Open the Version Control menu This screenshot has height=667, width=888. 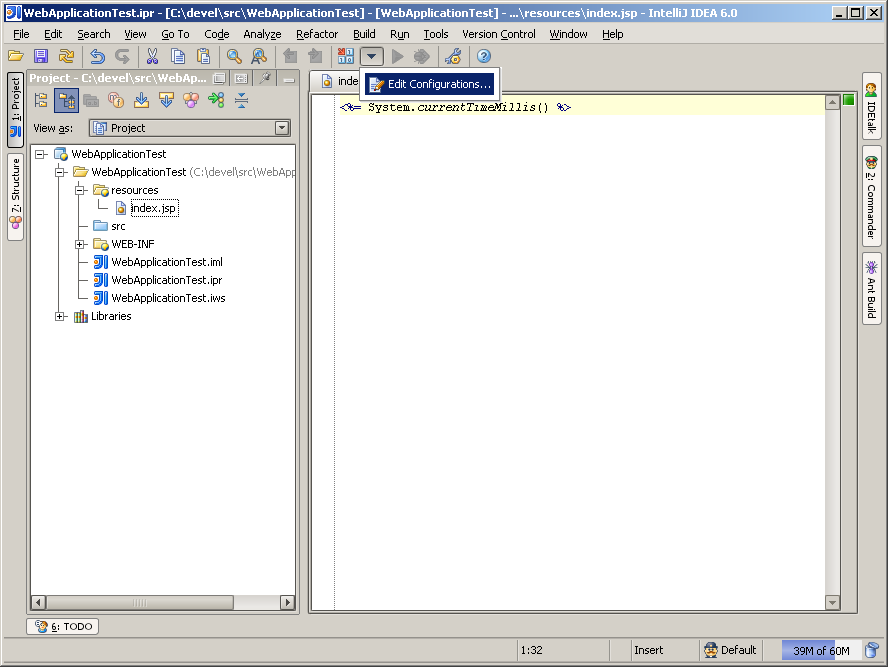pyautogui.click(x=498, y=34)
